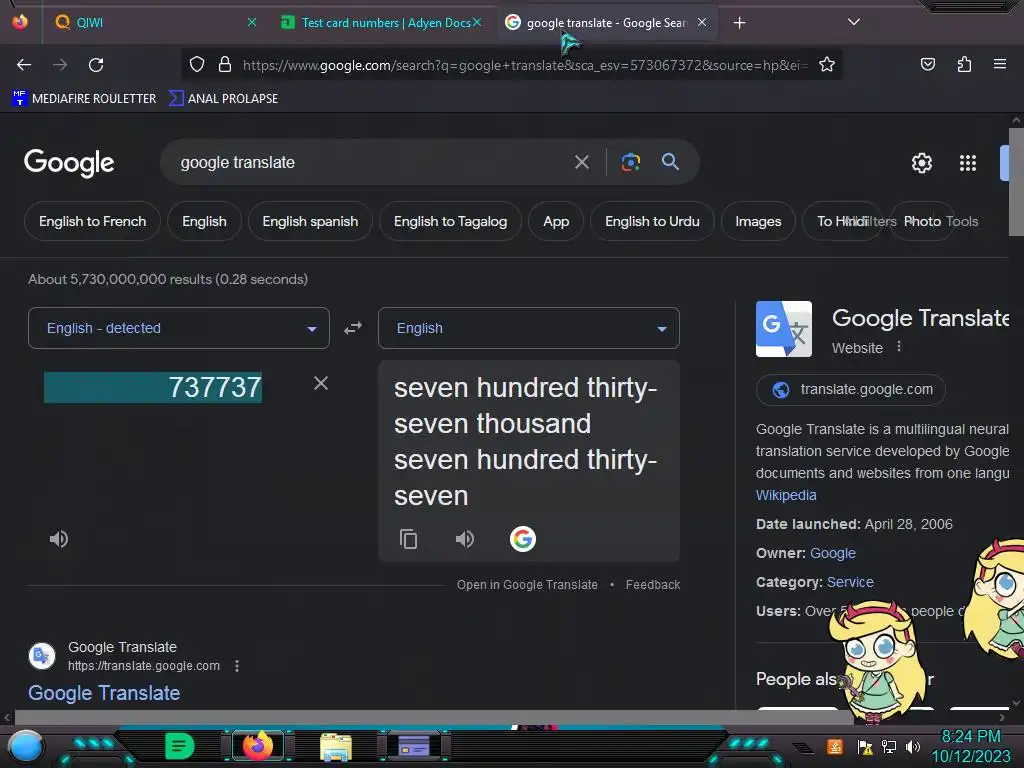Open more options for Google Translate result
The width and height of the screenshot is (1024, 768).
coord(237,665)
